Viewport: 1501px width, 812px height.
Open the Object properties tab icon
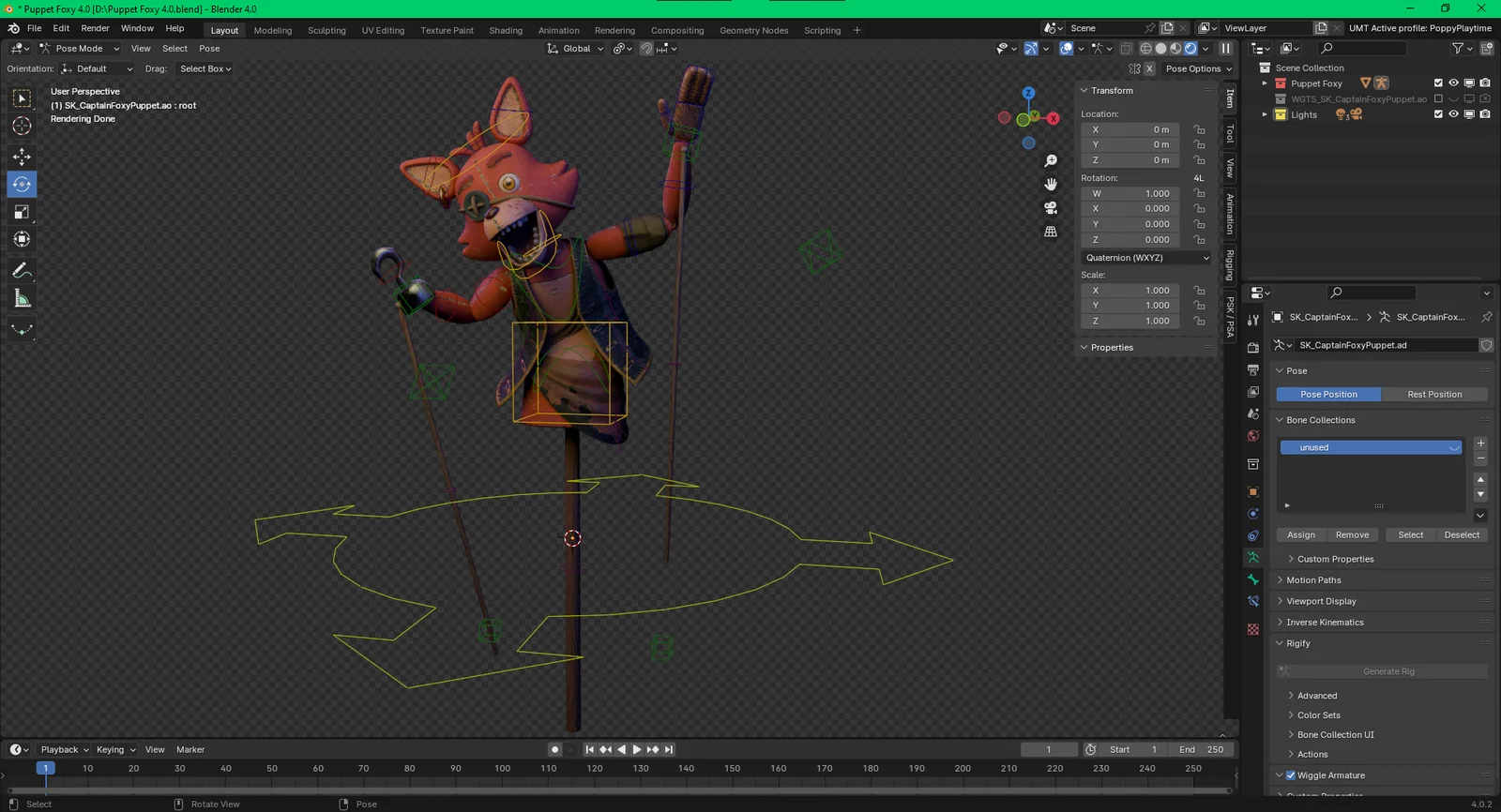pyautogui.click(x=1253, y=491)
